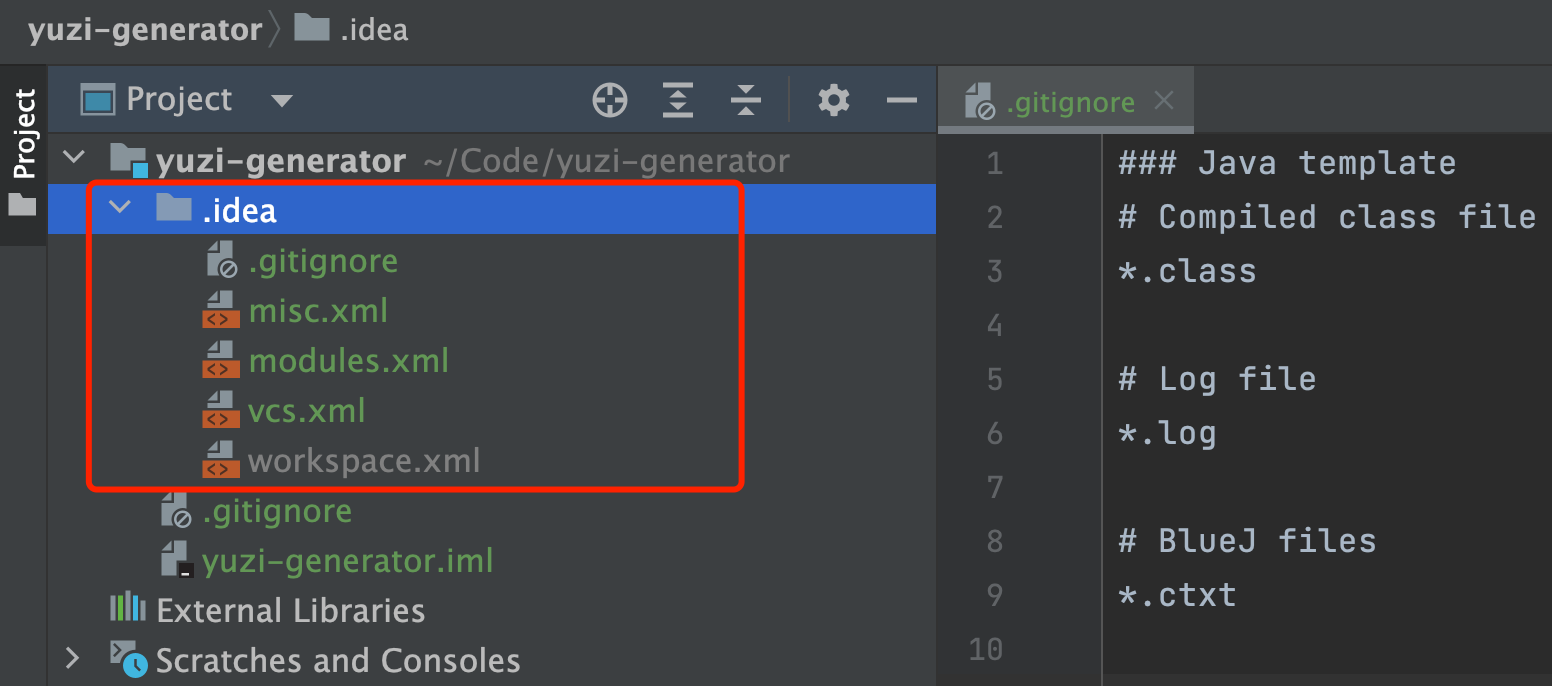Select modules.xml in the project tree
The height and width of the screenshot is (686, 1552).
coord(348,360)
